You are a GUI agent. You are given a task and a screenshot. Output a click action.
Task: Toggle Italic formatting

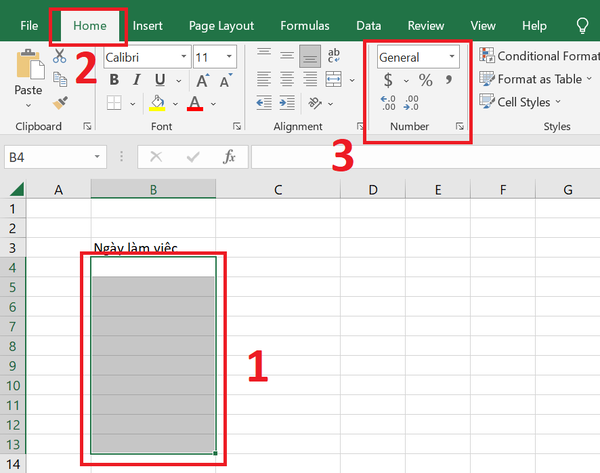(137, 80)
